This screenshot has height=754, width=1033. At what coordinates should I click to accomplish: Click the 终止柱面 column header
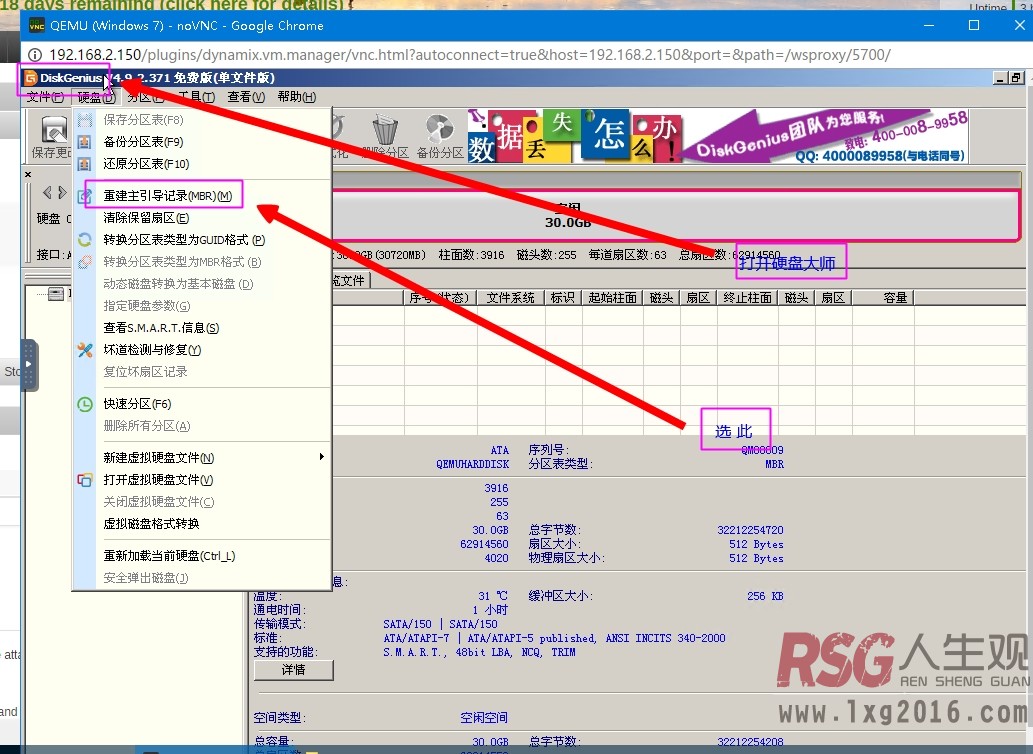pos(747,298)
